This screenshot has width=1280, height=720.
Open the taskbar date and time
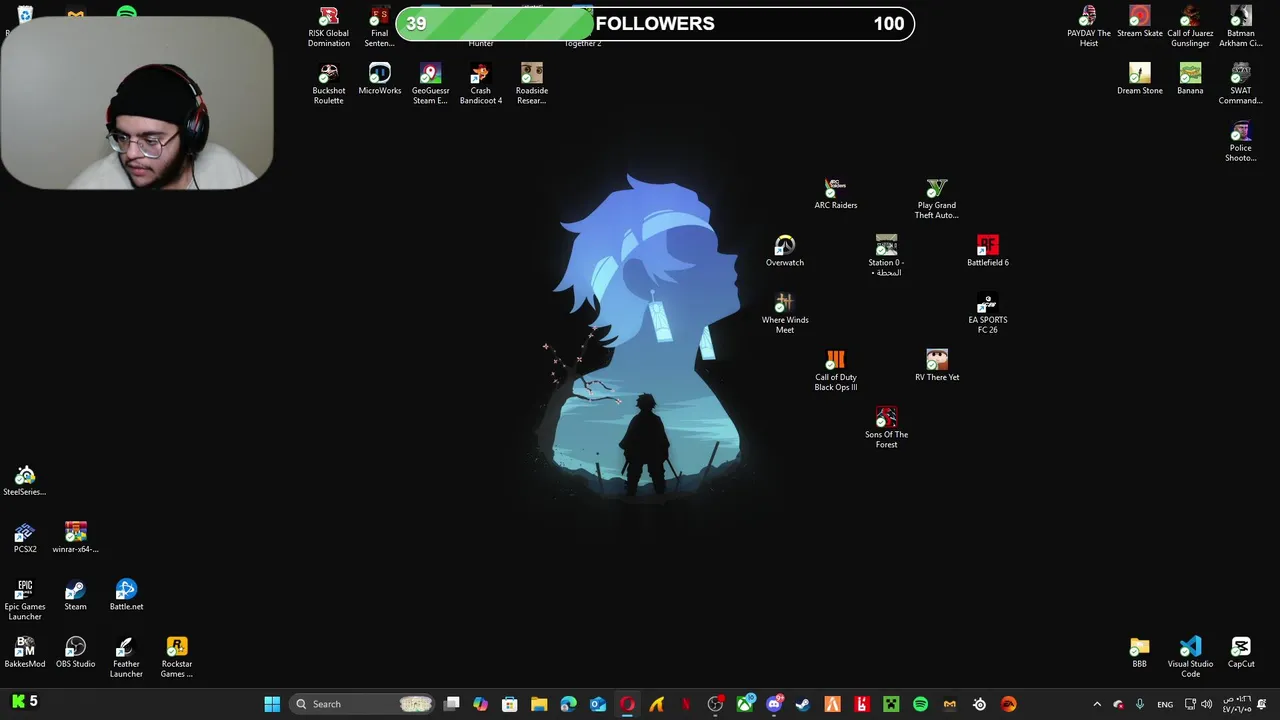coord(1236,704)
